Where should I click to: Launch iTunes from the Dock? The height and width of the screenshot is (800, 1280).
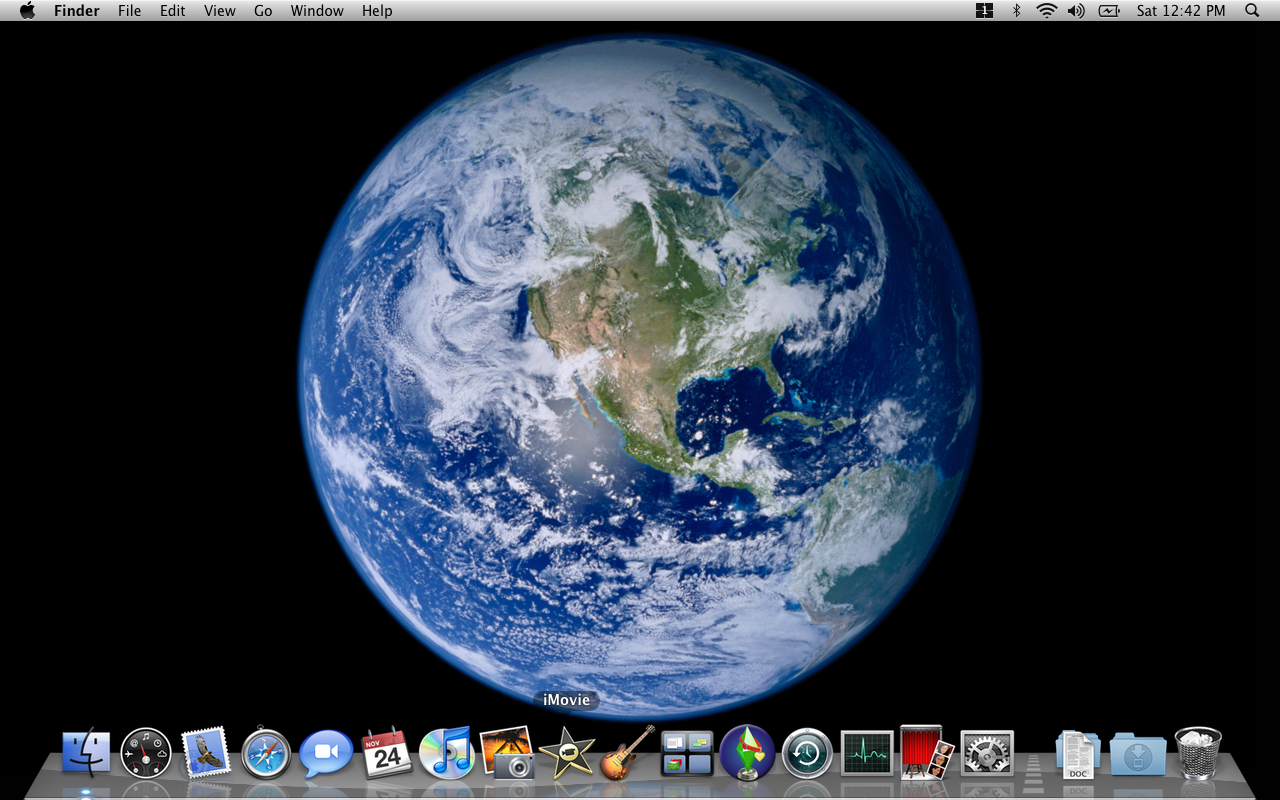(x=446, y=753)
